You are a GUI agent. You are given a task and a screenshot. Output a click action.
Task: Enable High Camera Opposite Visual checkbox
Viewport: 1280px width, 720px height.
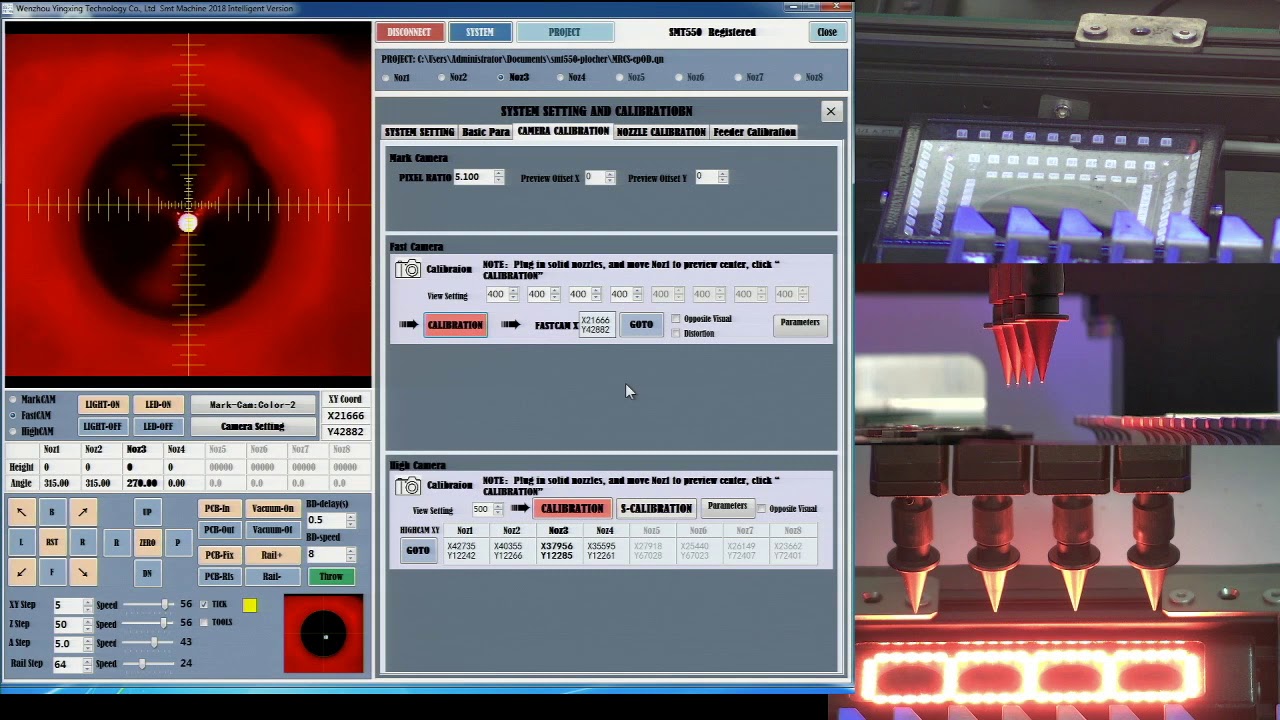point(762,508)
